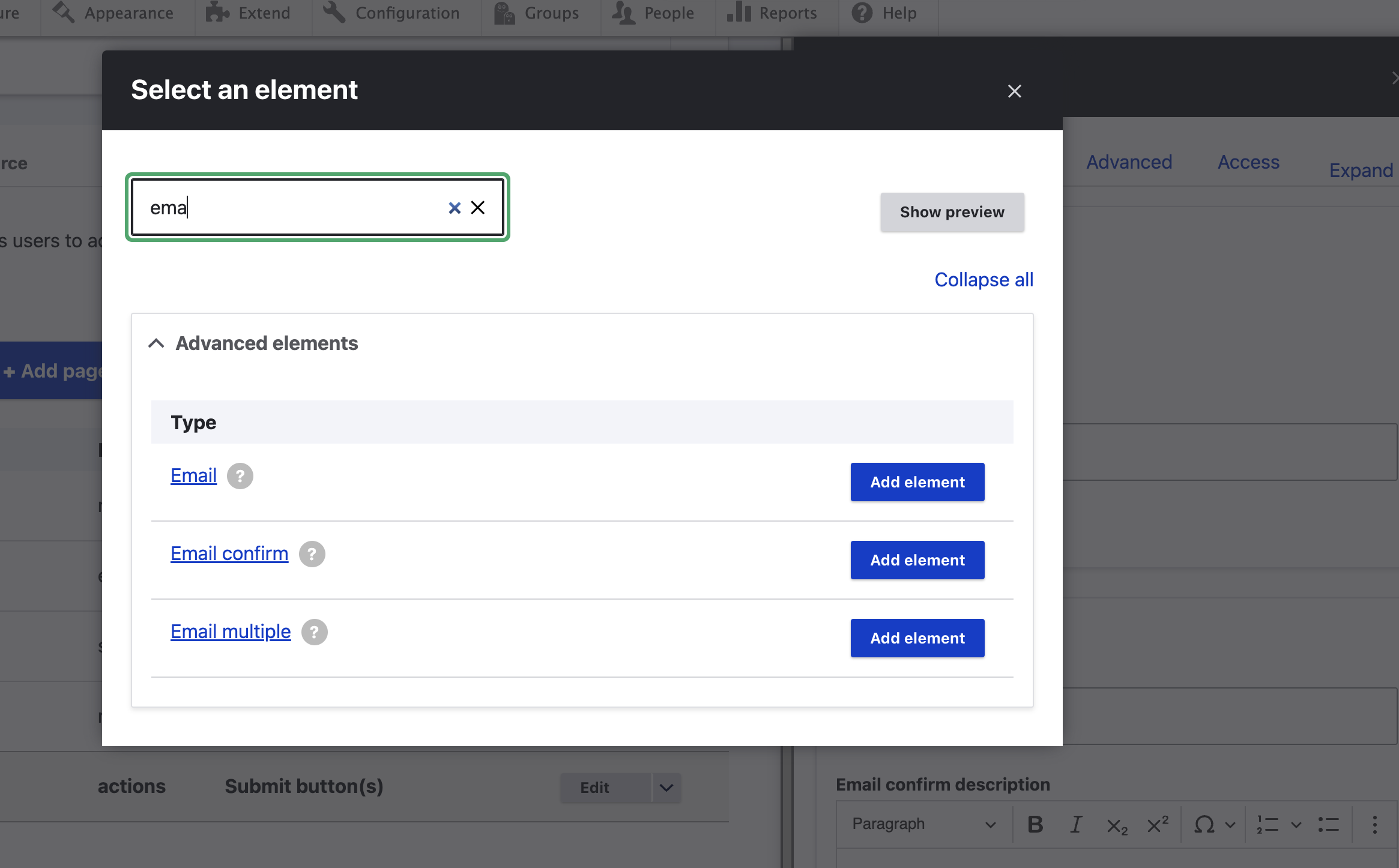Image resolution: width=1399 pixels, height=868 pixels.
Task: Apply subscript formatting
Action: pyautogui.click(x=1117, y=825)
